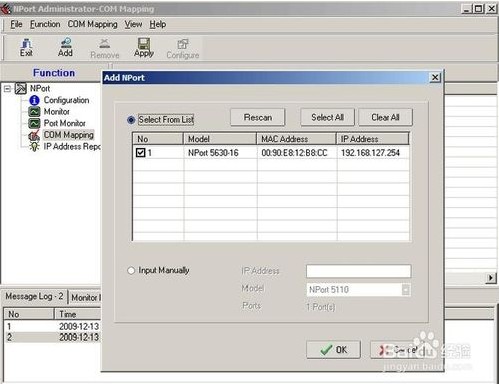Confirm with the OK button
Viewport: 499px width, 388px height.
click(x=333, y=350)
